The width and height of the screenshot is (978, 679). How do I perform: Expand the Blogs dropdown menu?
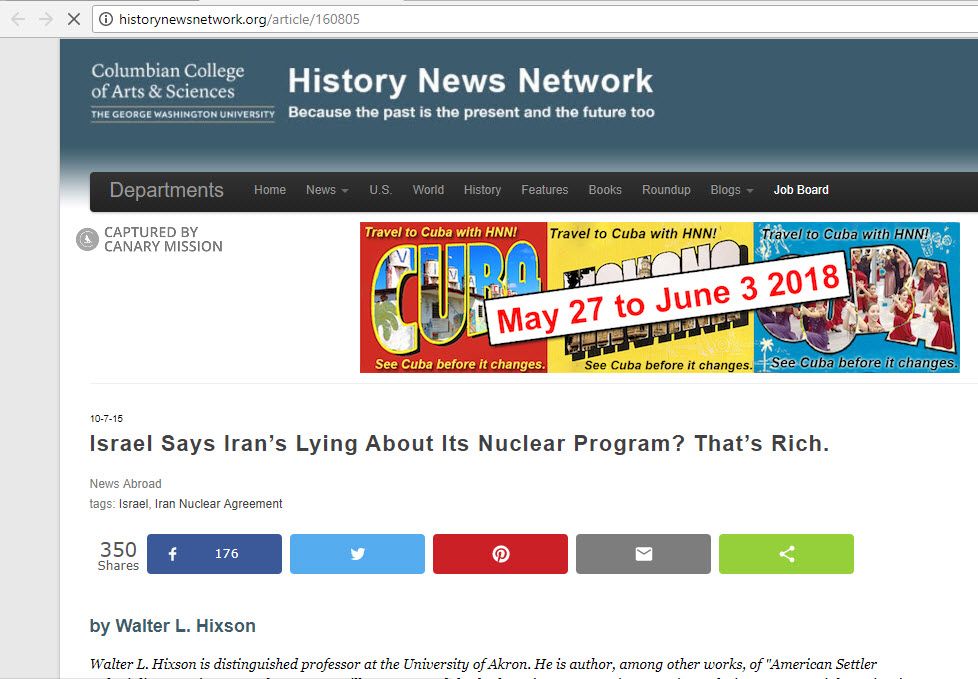click(x=732, y=190)
